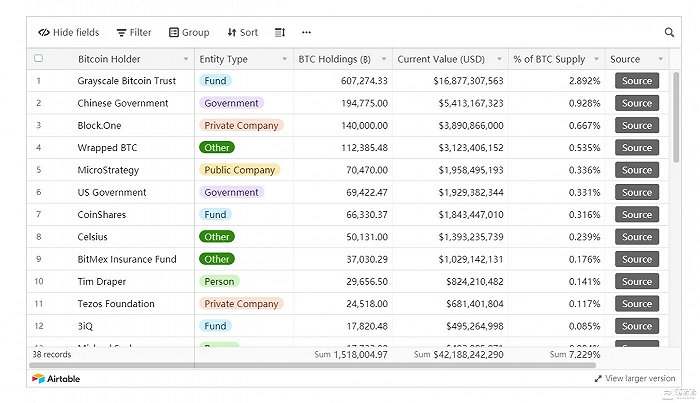Viewport: 700px width, 403px height.
Task: Click Private Company tag in Block.One row
Action: pos(241,125)
